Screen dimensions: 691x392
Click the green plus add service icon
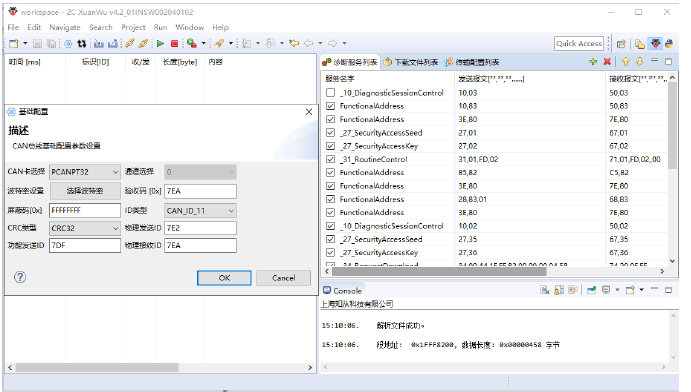[593, 62]
